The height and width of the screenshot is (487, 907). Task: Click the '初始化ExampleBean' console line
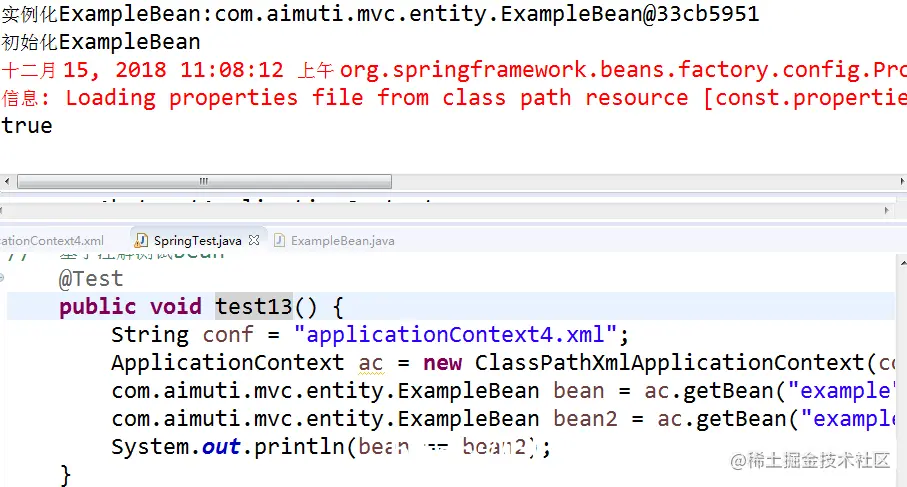pos(101,42)
